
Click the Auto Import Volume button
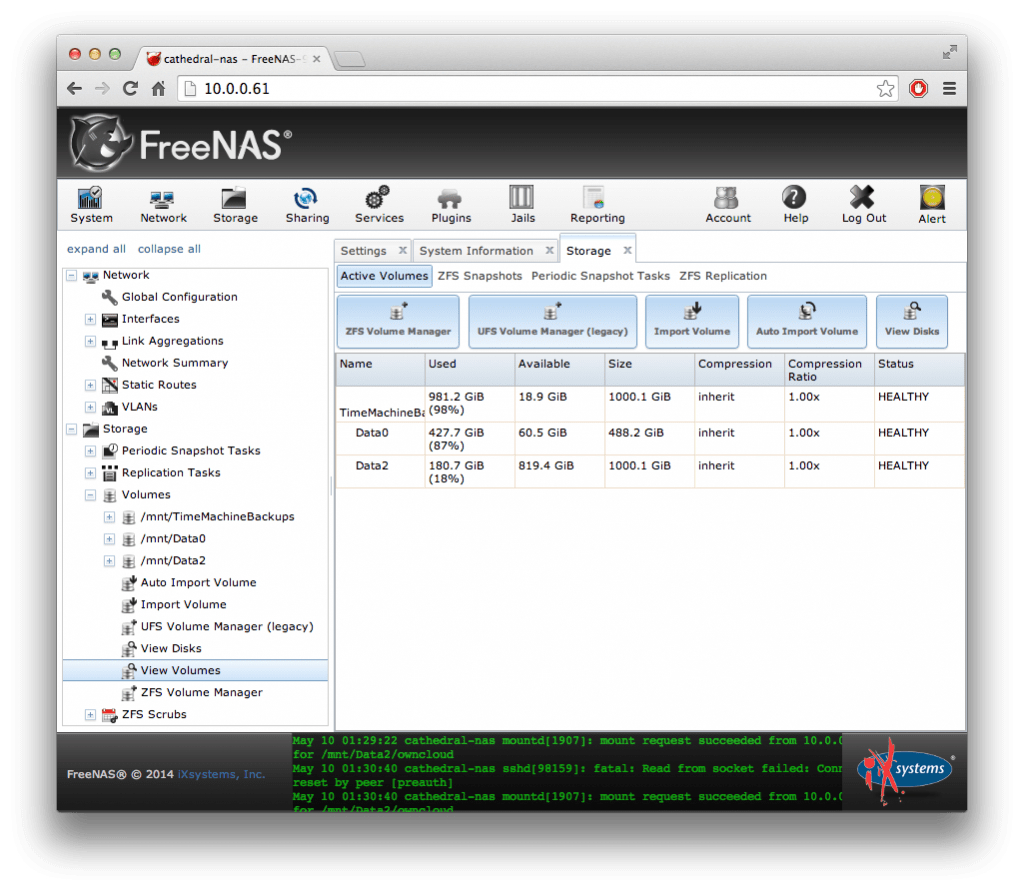tap(807, 321)
